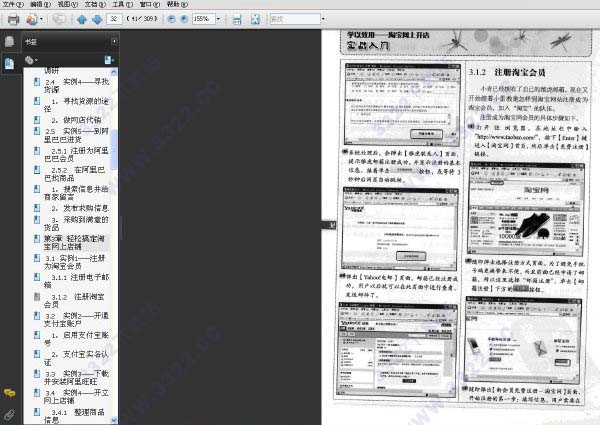Viewport: 600px width, 425px height.
Task: Select bookmark '3.3 实例3——下载并安装阿里旺旺'
Action: [x=76, y=378]
